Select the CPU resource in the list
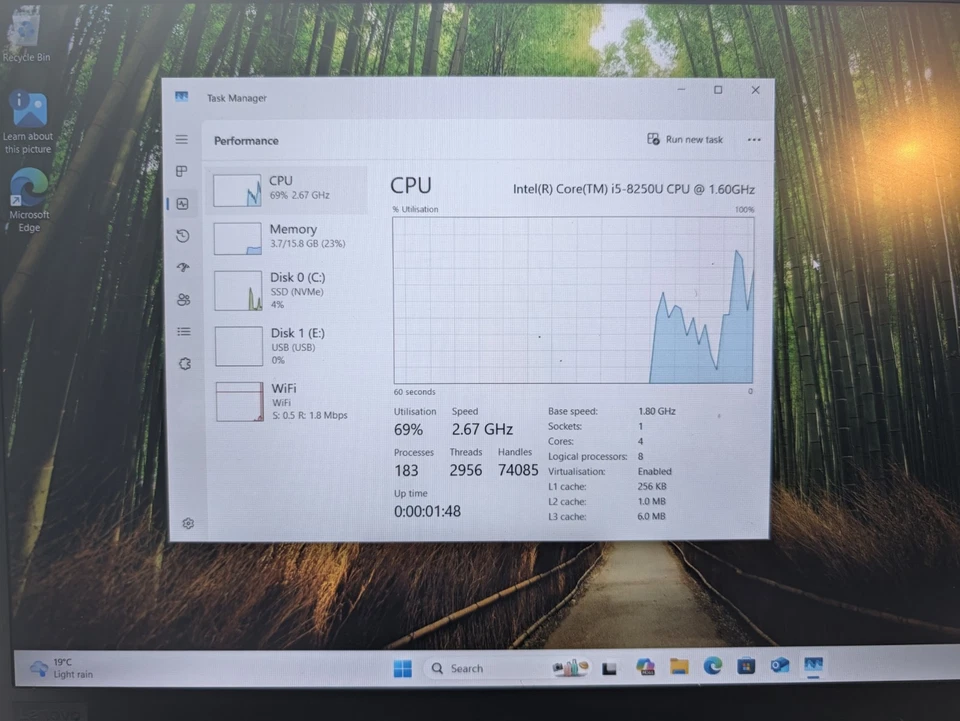The height and width of the screenshot is (721, 960). click(287, 190)
